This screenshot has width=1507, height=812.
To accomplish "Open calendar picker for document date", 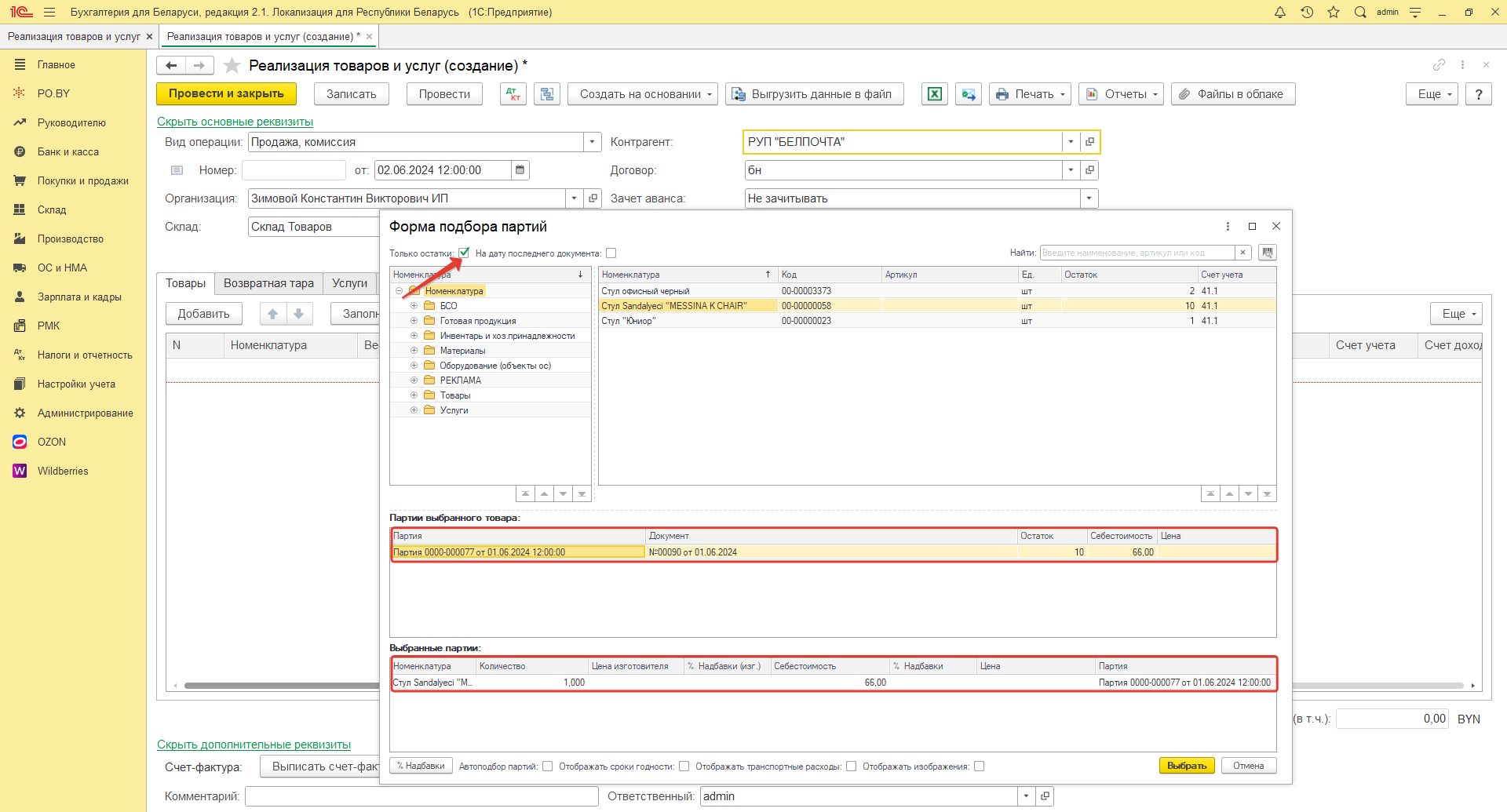I will pos(520,170).
